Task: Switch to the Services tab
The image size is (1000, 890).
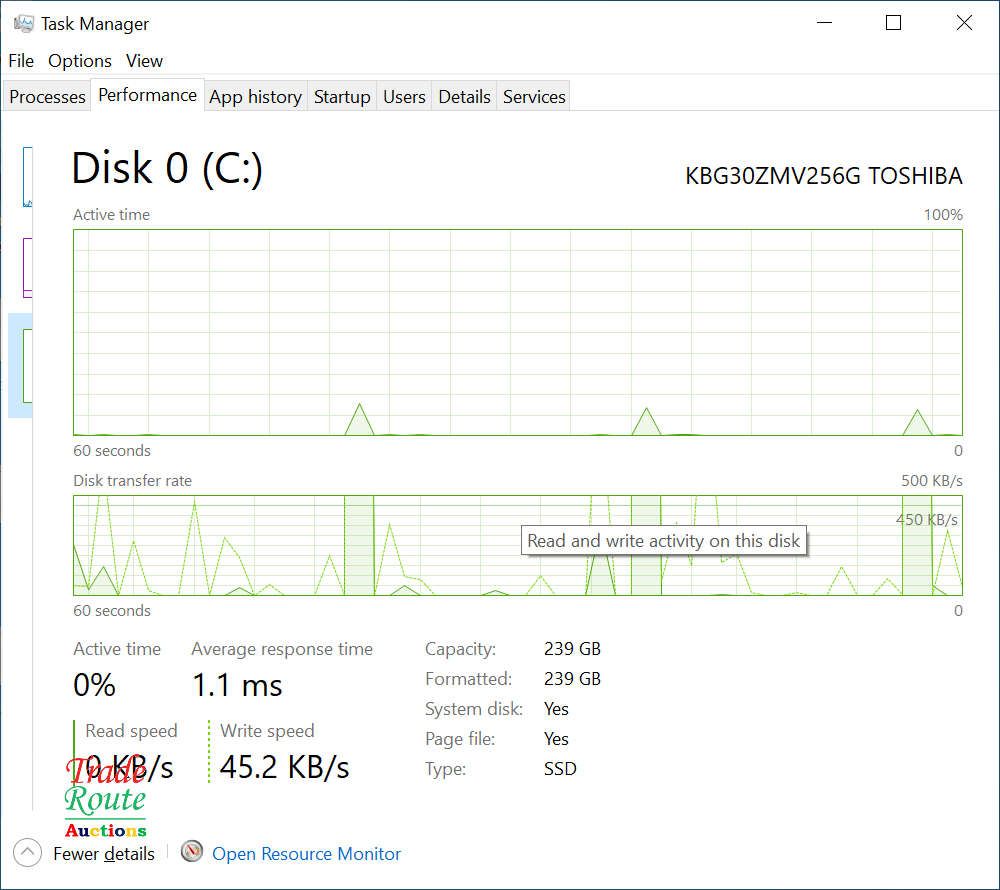Action: coord(534,97)
